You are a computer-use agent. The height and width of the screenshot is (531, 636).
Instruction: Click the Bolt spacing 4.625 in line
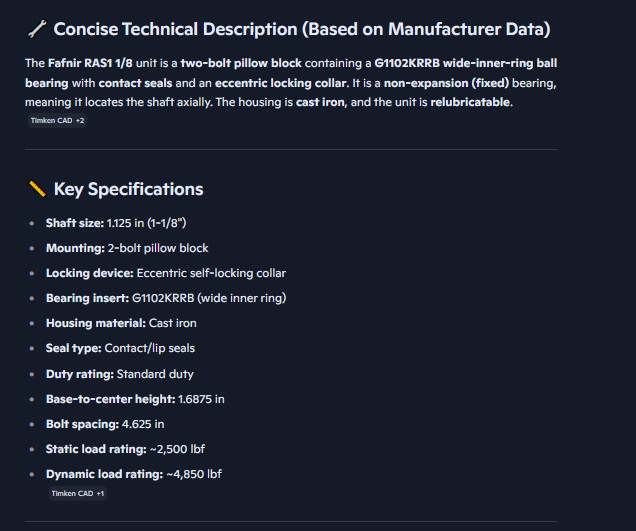click(105, 424)
